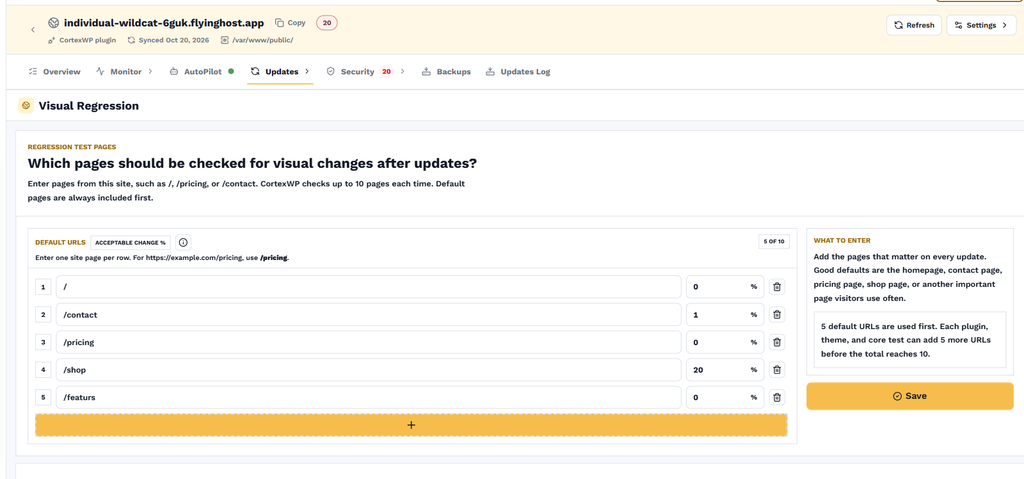The height and width of the screenshot is (479, 1024).
Task: Click the globe icon beside the site name
Action: pos(54,23)
